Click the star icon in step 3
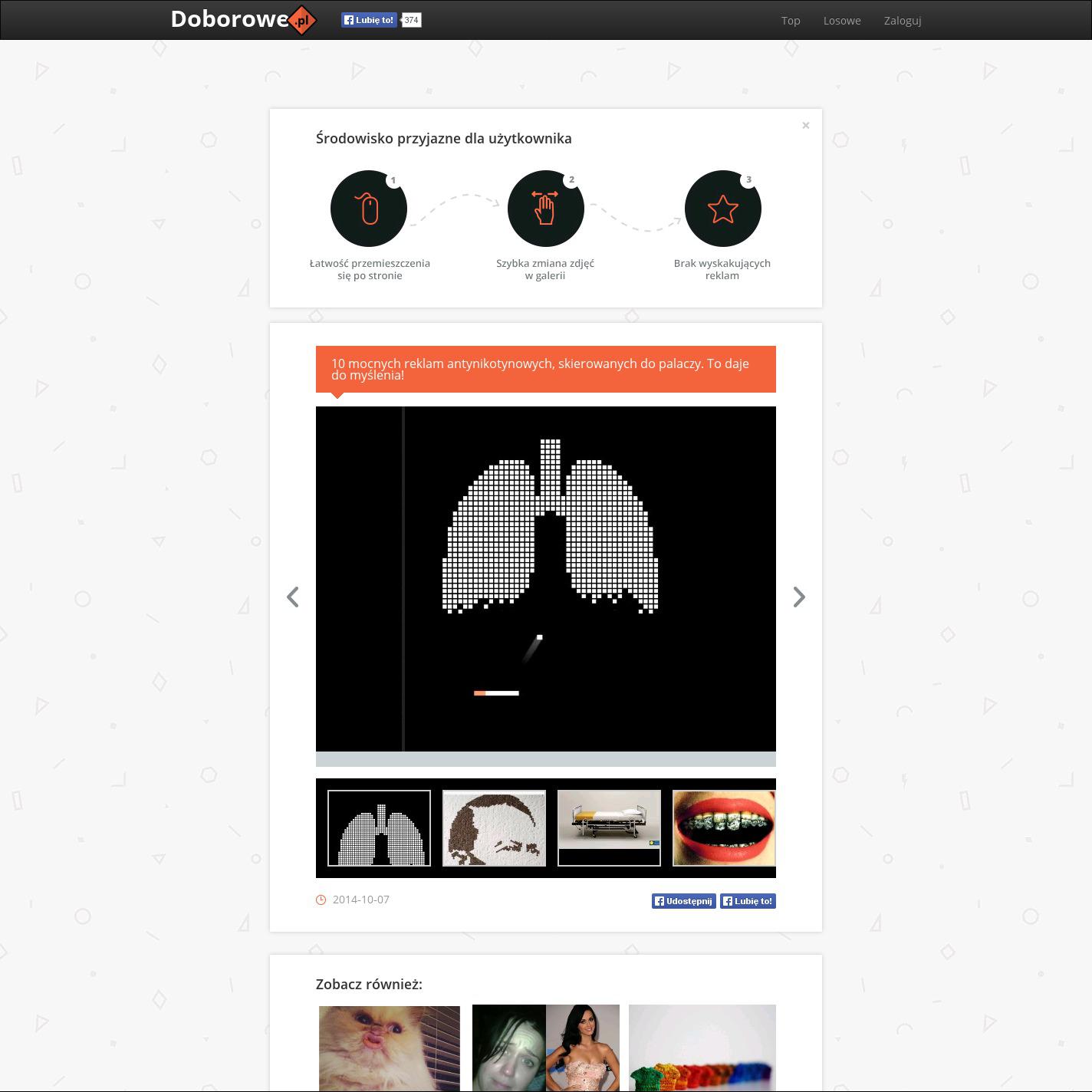This screenshot has width=1092, height=1092. tap(722, 209)
